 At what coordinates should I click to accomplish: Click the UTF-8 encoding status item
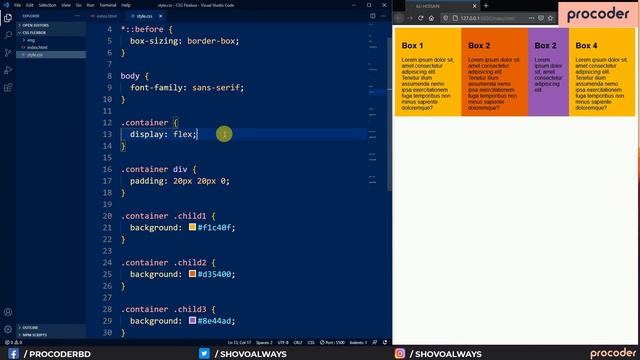[x=283, y=342]
